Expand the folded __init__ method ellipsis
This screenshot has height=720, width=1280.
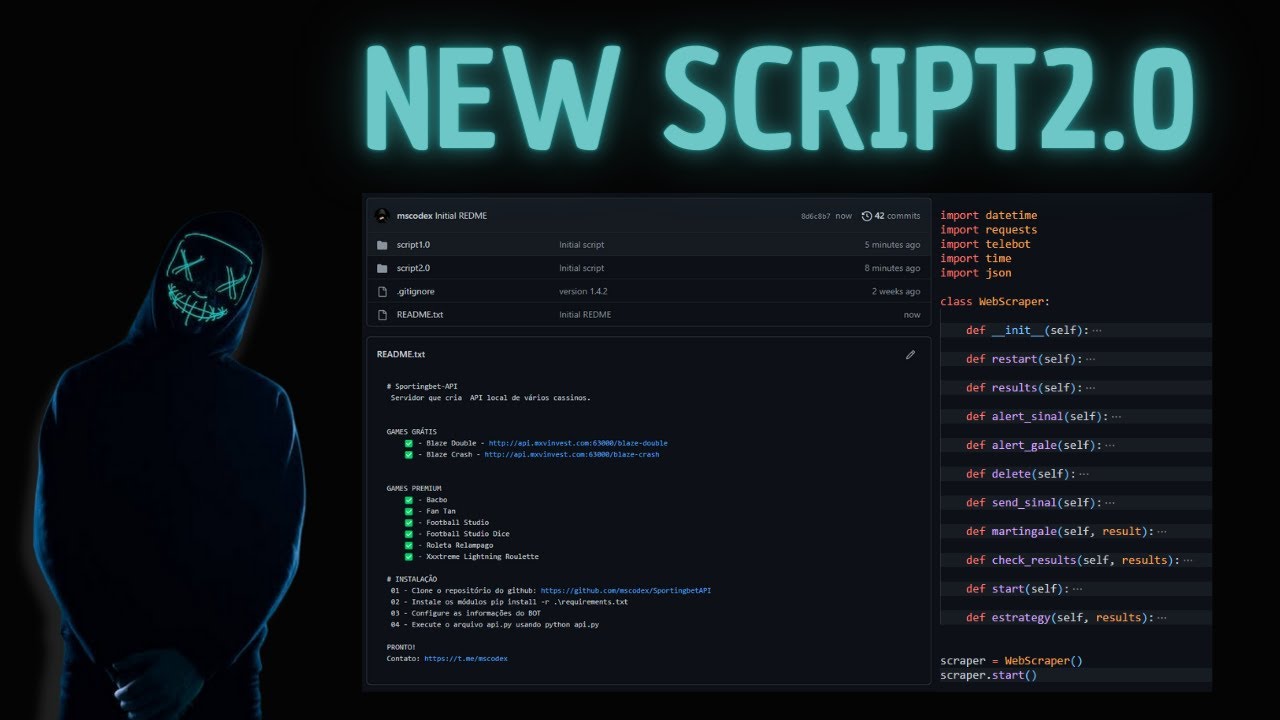pos(1098,330)
